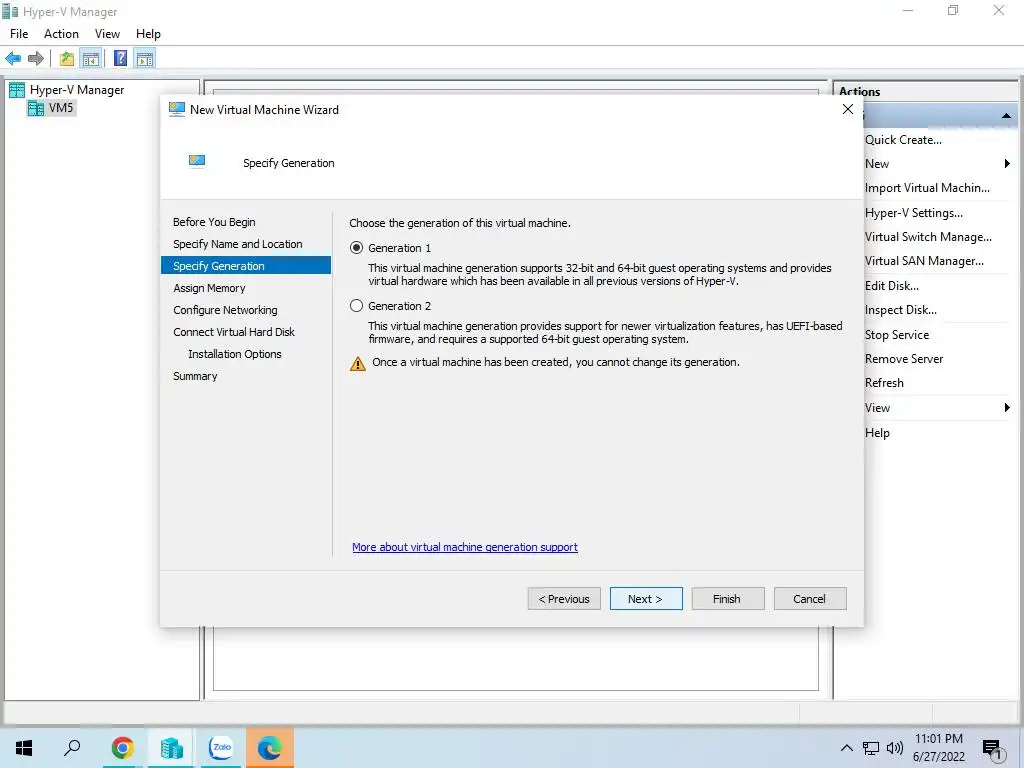Image resolution: width=1024 pixels, height=768 pixels.
Task: Go to Before You Begin step
Action: point(214,222)
